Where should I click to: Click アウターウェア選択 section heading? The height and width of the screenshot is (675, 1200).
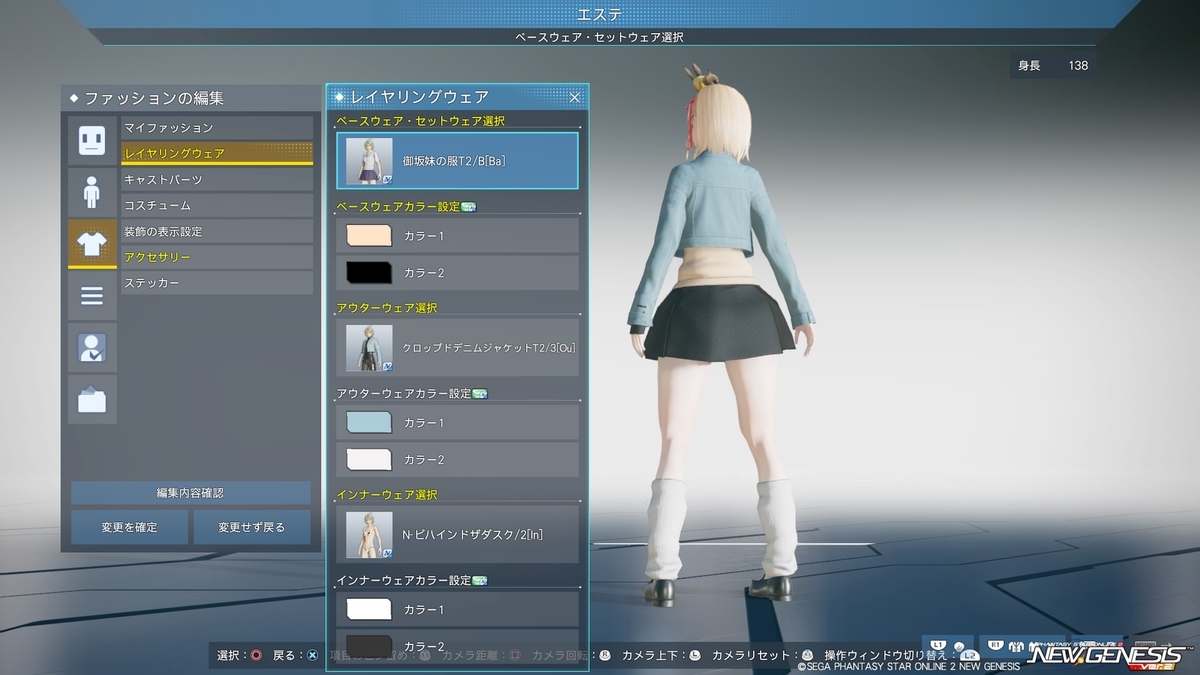point(387,308)
